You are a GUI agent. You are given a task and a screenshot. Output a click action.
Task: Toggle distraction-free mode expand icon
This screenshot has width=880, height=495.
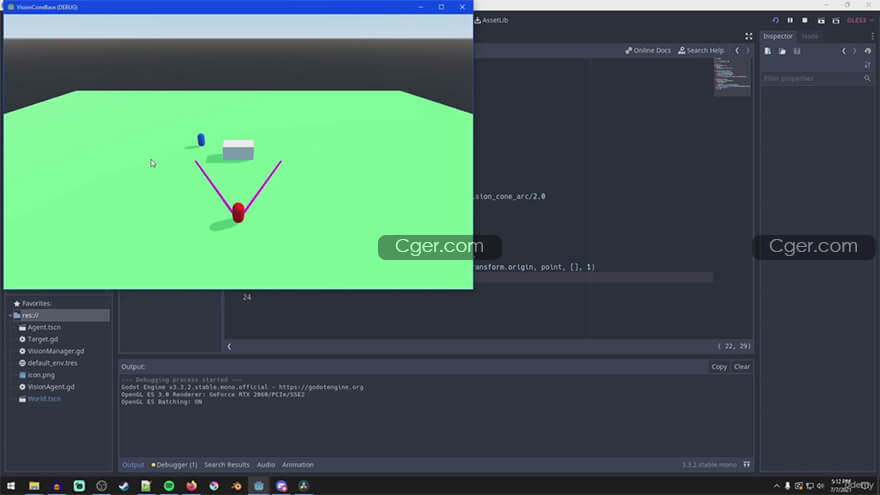[749, 36]
